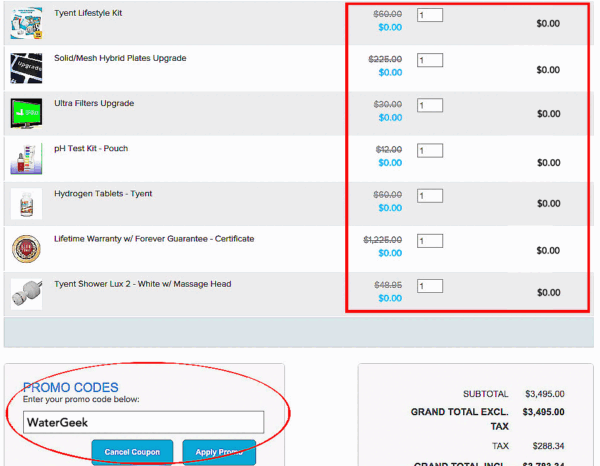Select the subtotal amount $3,495.00
This screenshot has height=466, width=600.
pyautogui.click(x=545, y=394)
